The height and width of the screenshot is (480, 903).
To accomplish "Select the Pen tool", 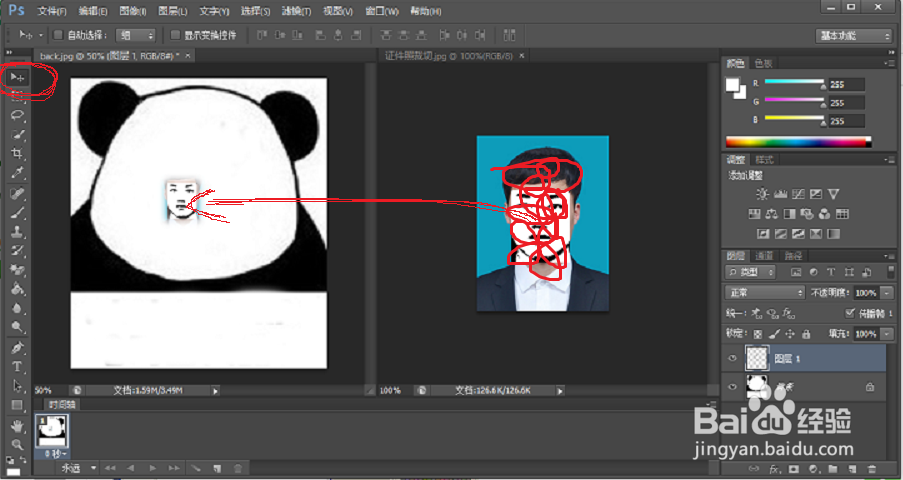I will pos(17,347).
